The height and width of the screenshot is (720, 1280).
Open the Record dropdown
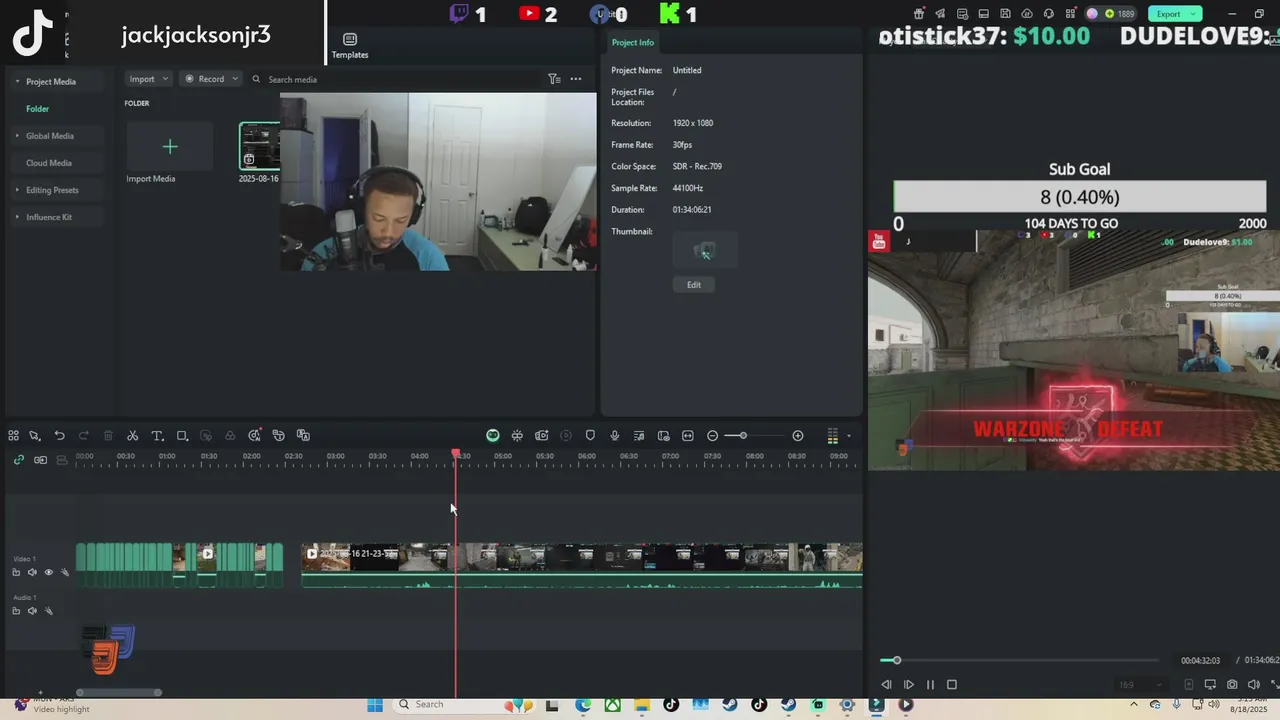pos(212,79)
